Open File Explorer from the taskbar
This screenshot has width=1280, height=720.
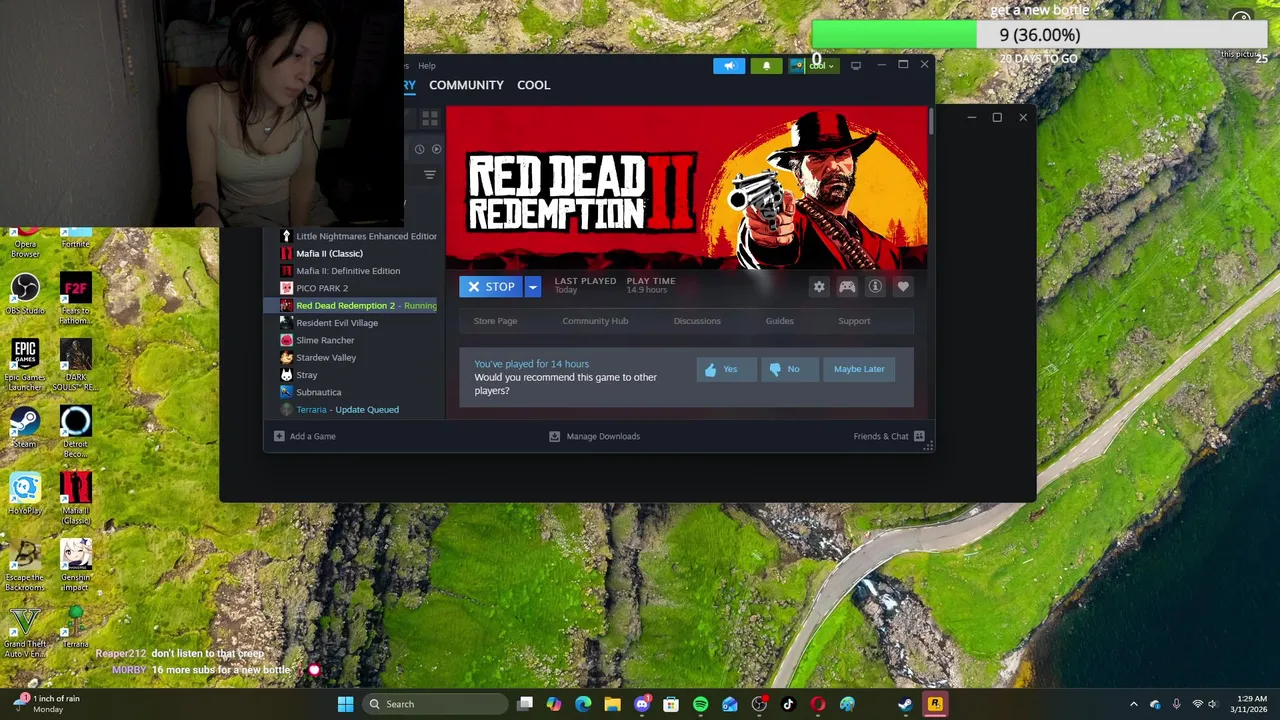click(x=612, y=704)
